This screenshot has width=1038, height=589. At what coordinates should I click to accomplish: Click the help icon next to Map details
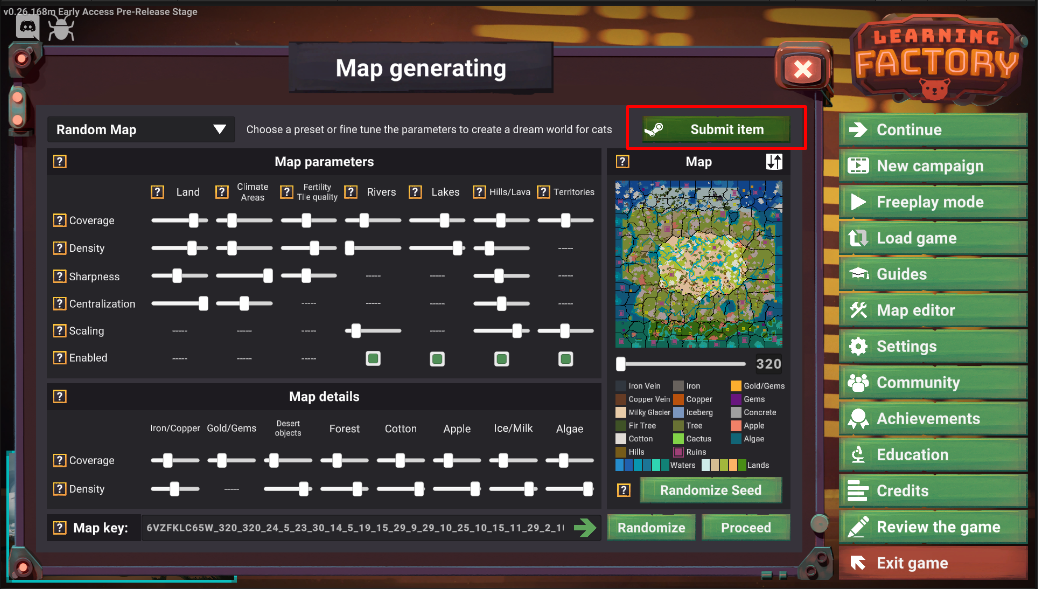(60, 396)
